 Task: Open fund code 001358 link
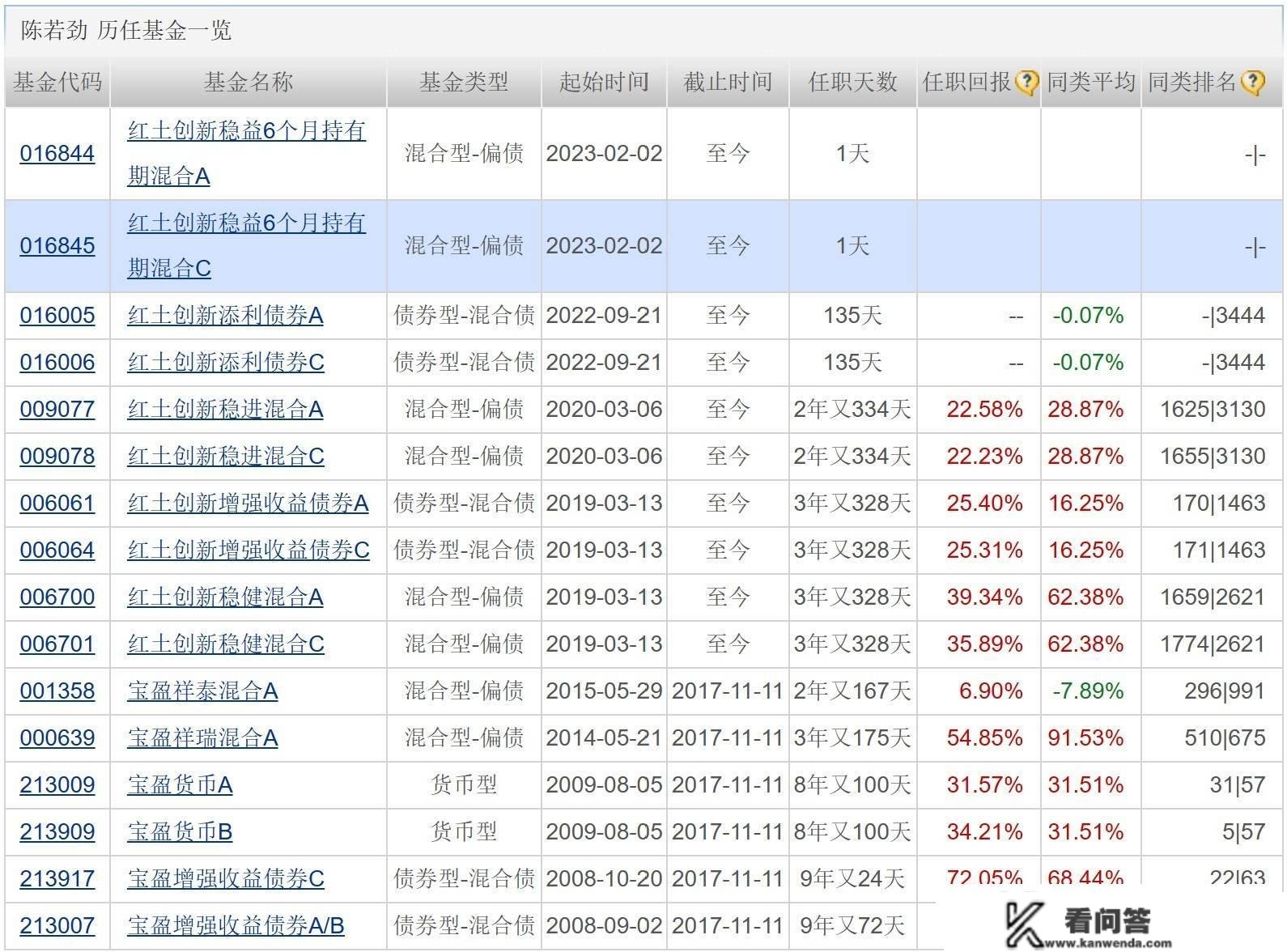pyautogui.click(x=57, y=691)
